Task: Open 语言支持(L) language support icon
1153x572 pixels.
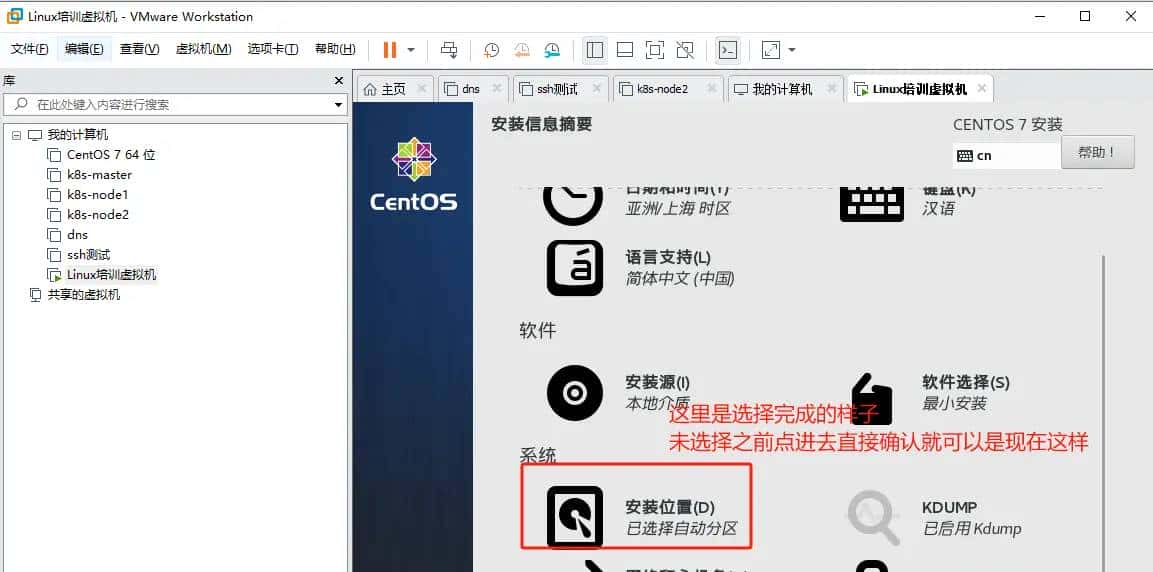Action: point(575,268)
